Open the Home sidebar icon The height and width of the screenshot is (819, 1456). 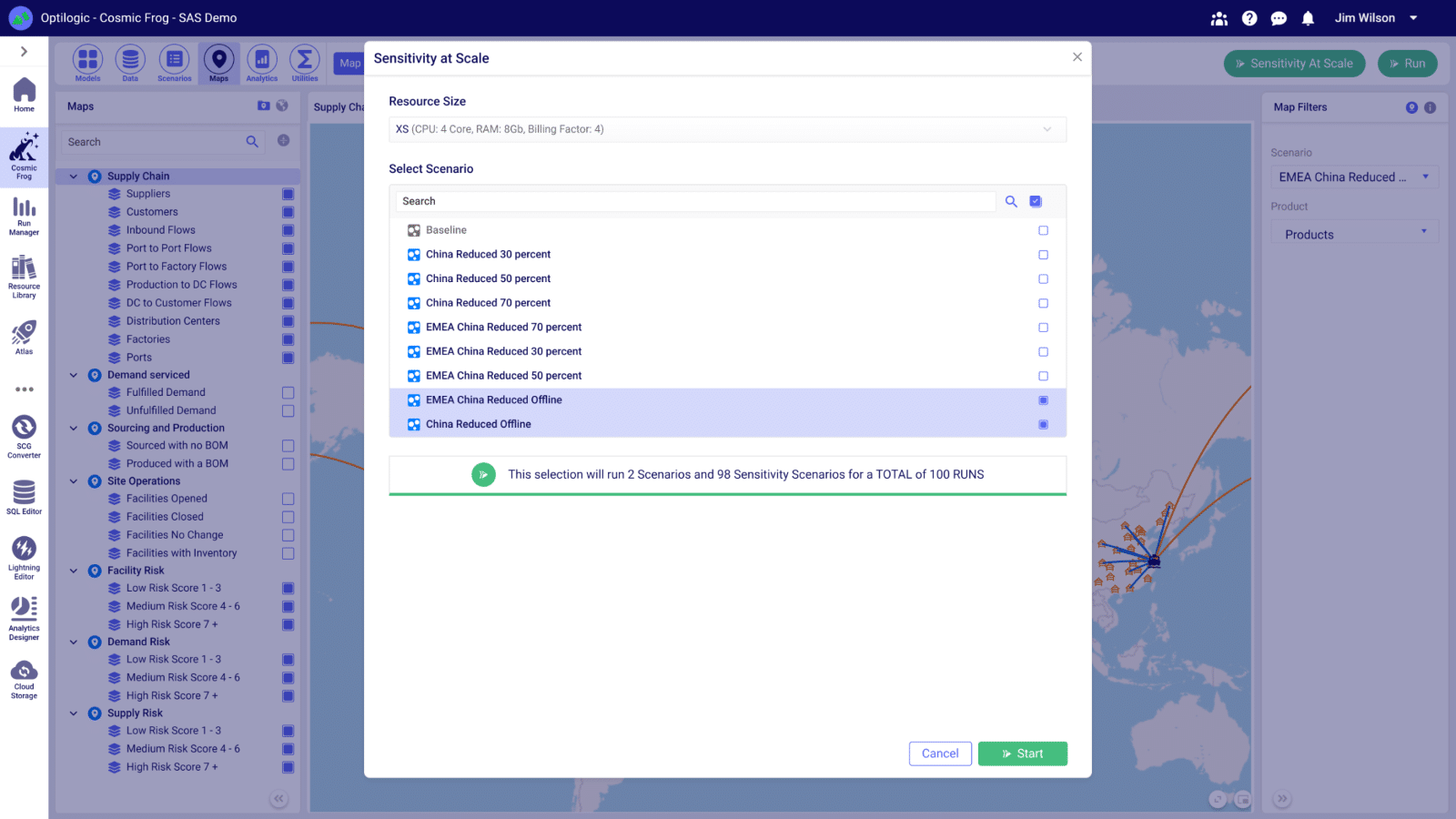24,95
